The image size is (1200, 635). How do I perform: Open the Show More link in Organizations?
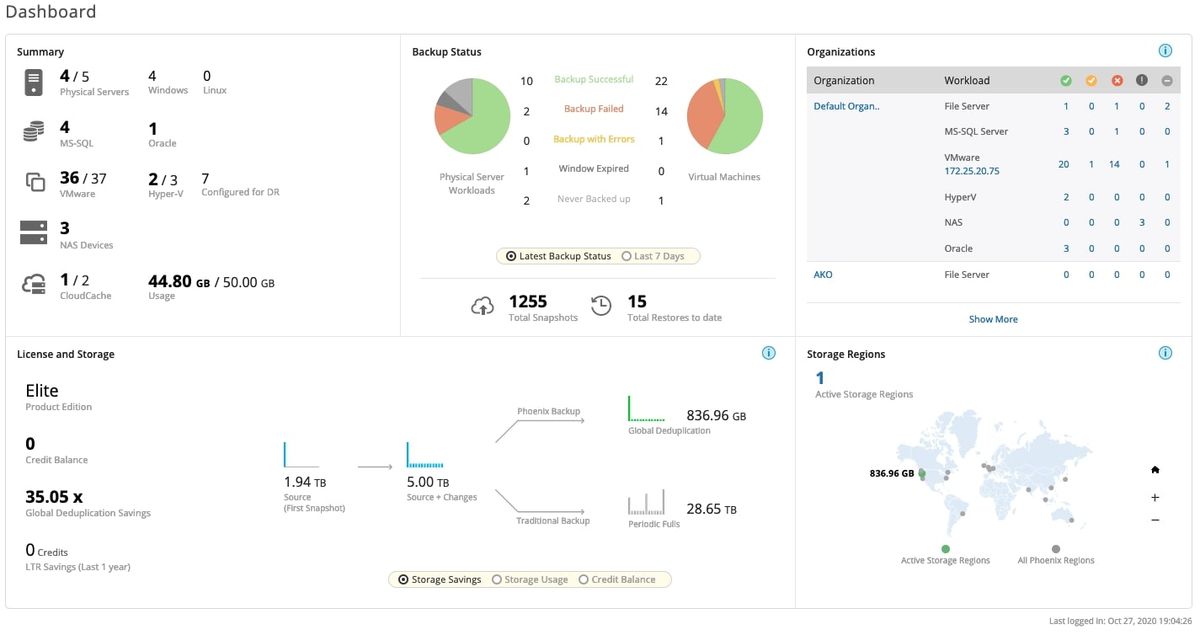(x=991, y=318)
